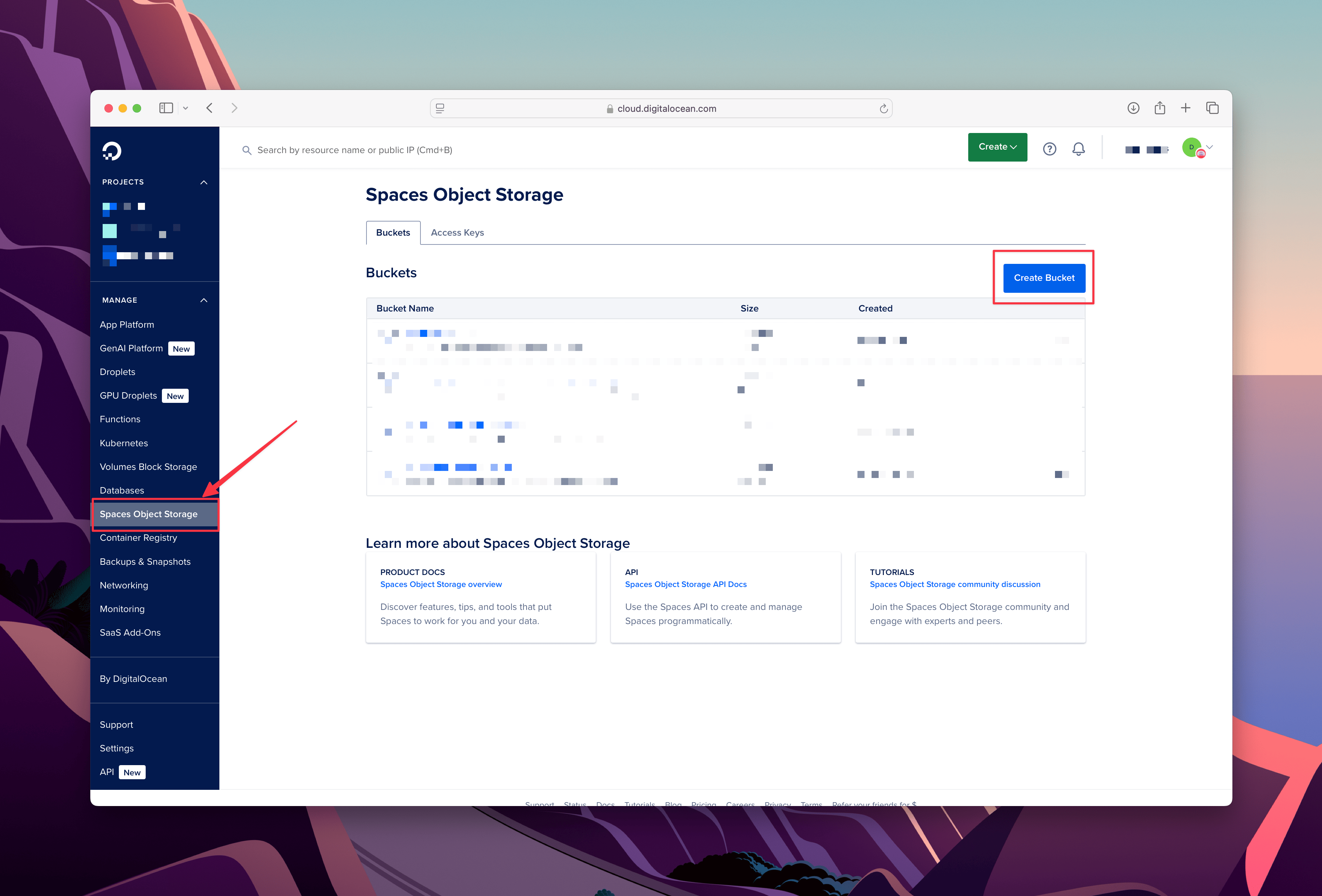
Task: Click the Safari address bar showing cloud.digitalocean.com
Action: tap(661, 109)
